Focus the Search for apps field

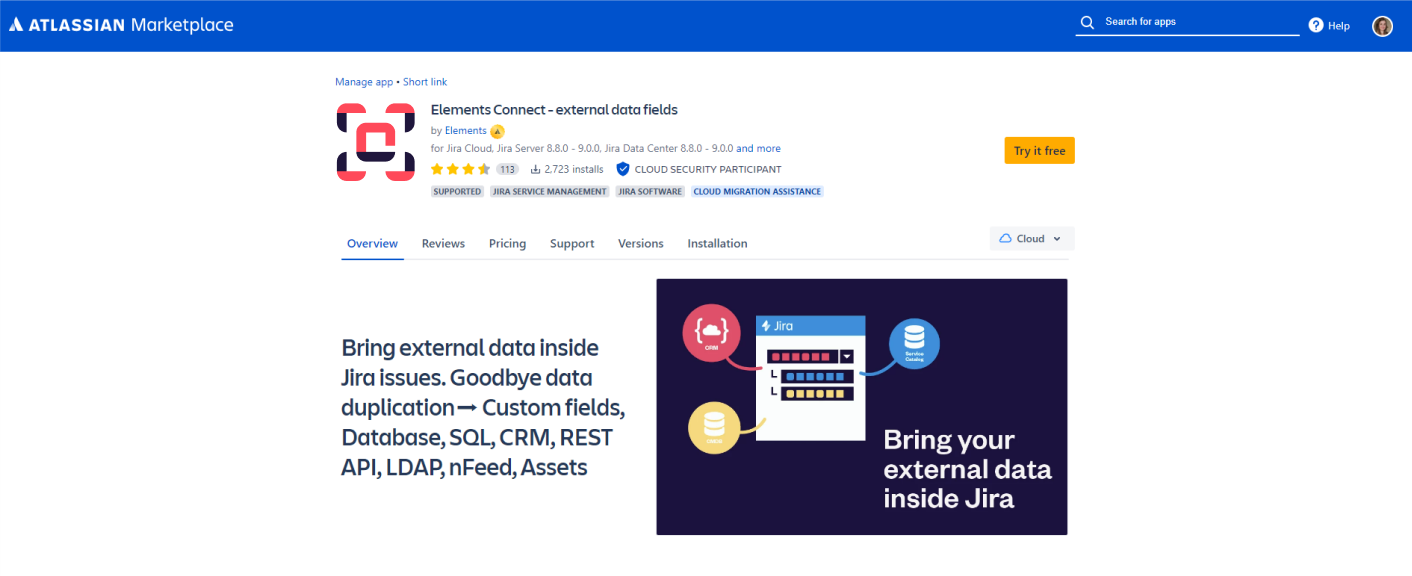1197,22
